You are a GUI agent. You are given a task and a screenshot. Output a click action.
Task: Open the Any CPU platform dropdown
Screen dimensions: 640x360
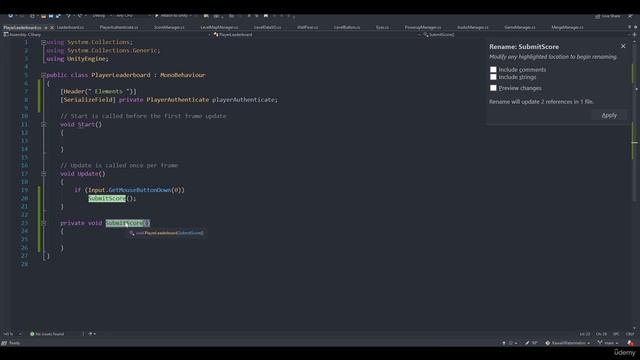click(133, 16)
